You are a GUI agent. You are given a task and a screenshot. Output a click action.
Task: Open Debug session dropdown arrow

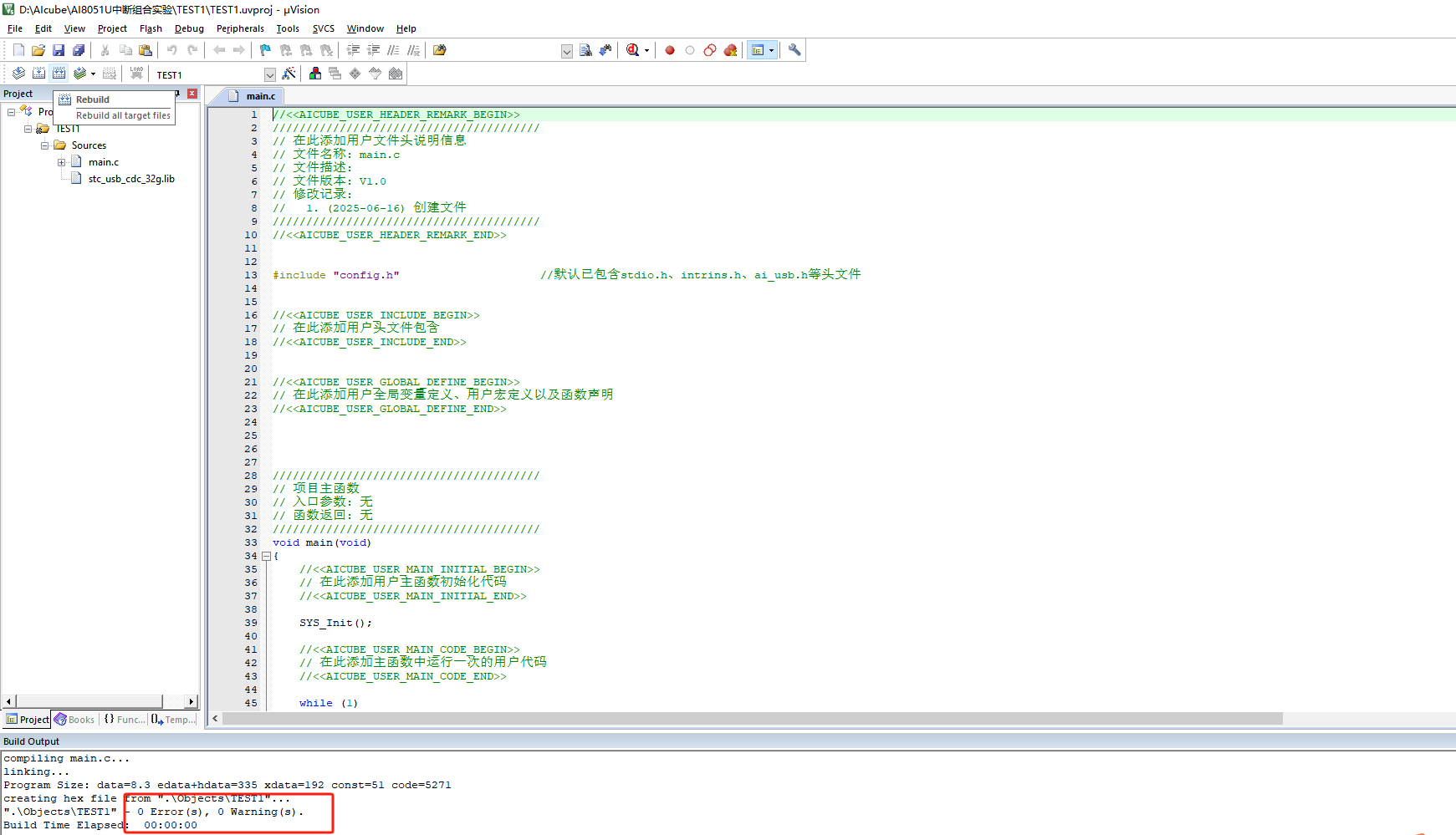point(646,50)
